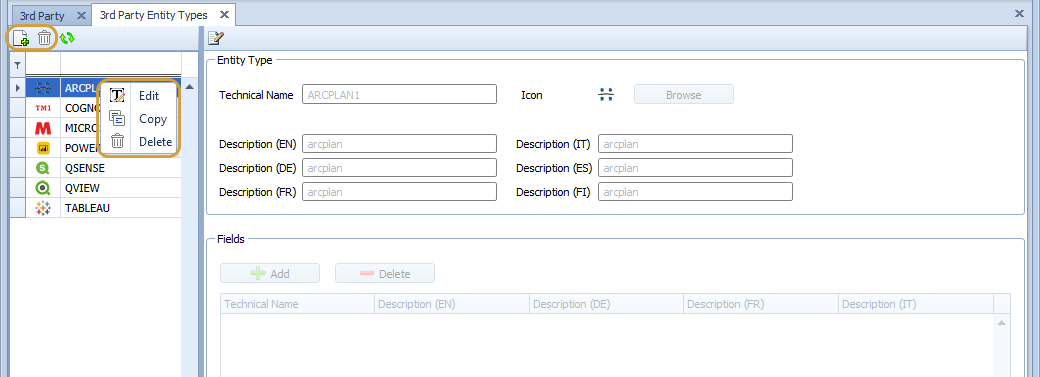Screen dimensions: 1040x377
Task: Click the new entity type icon
Action: tap(21, 38)
